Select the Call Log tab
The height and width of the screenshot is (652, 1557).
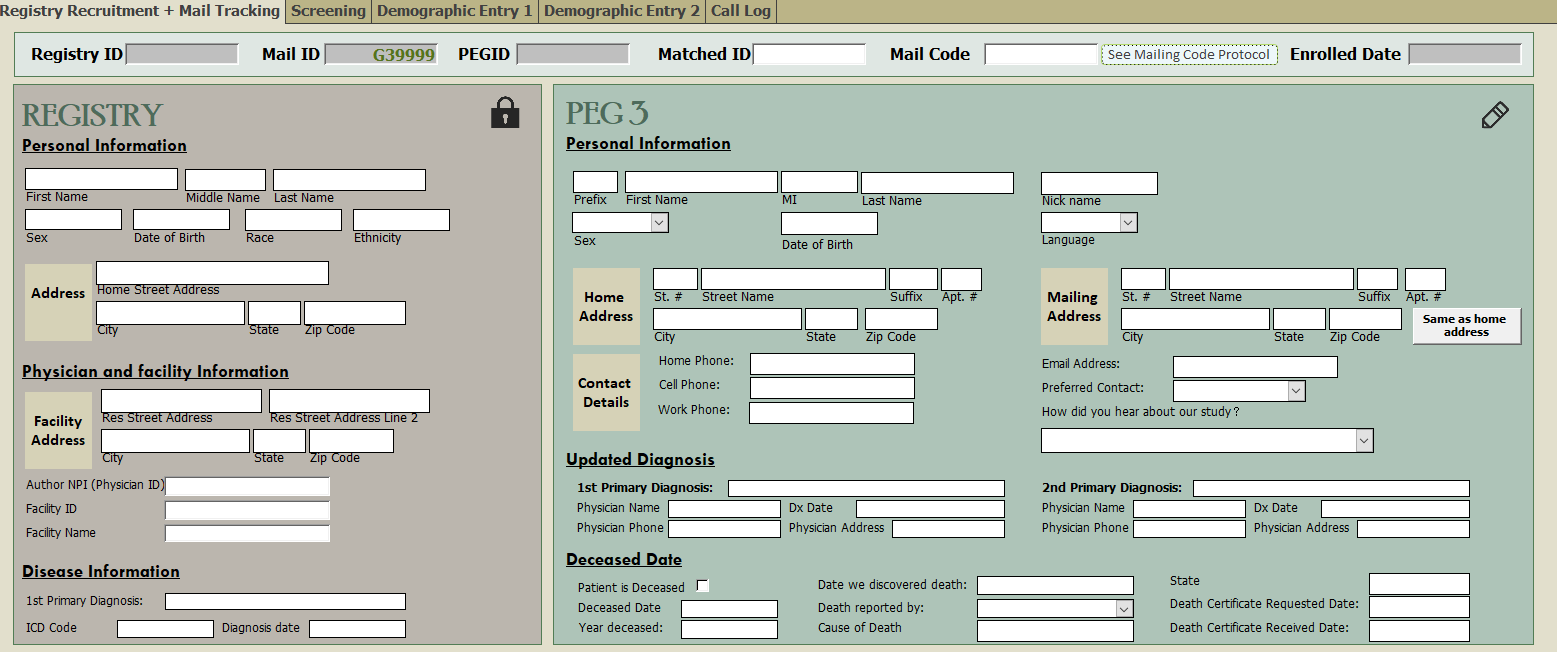[740, 11]
